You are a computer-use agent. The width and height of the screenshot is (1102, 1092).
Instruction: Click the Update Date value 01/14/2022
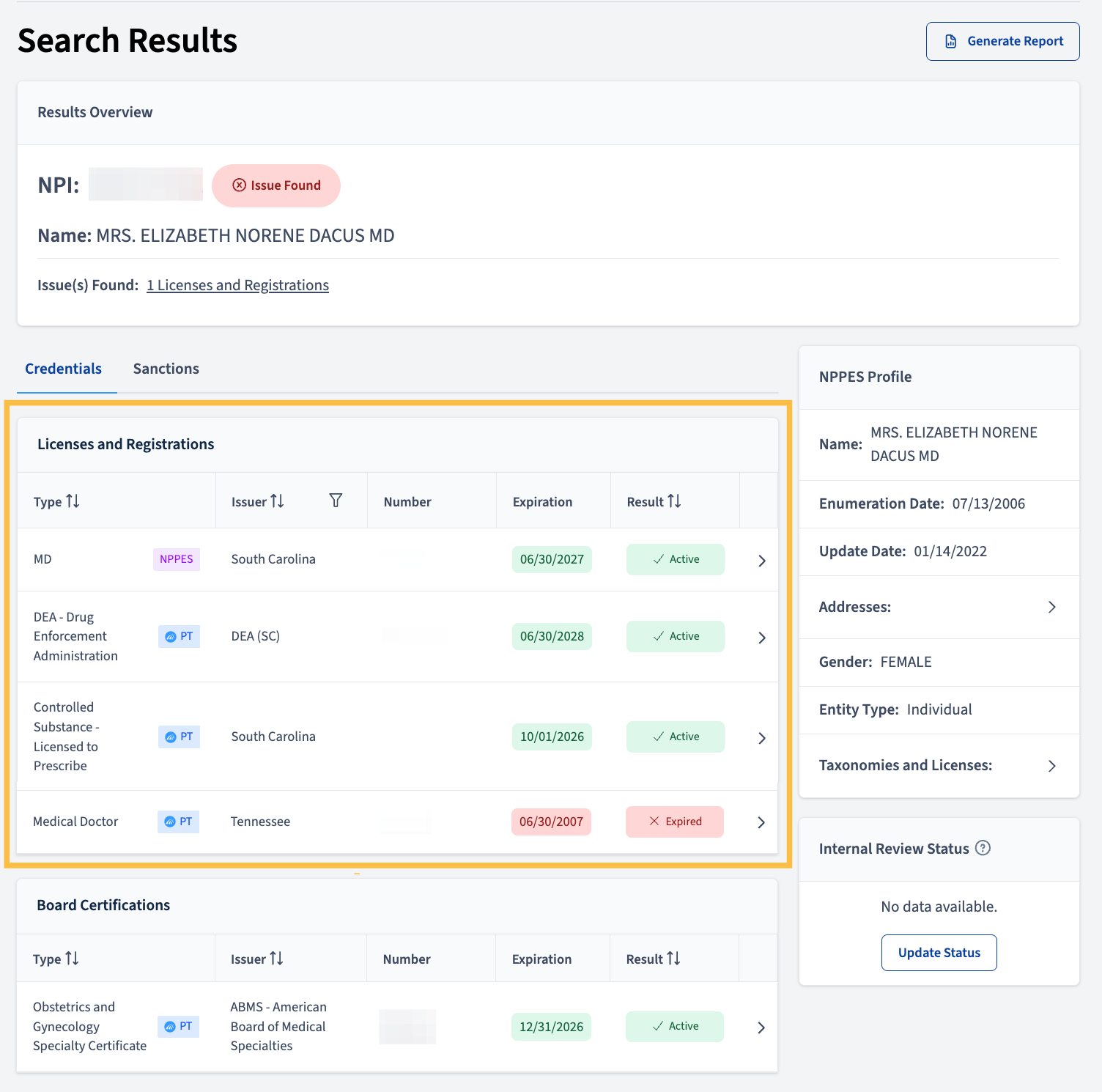[950, 551]
